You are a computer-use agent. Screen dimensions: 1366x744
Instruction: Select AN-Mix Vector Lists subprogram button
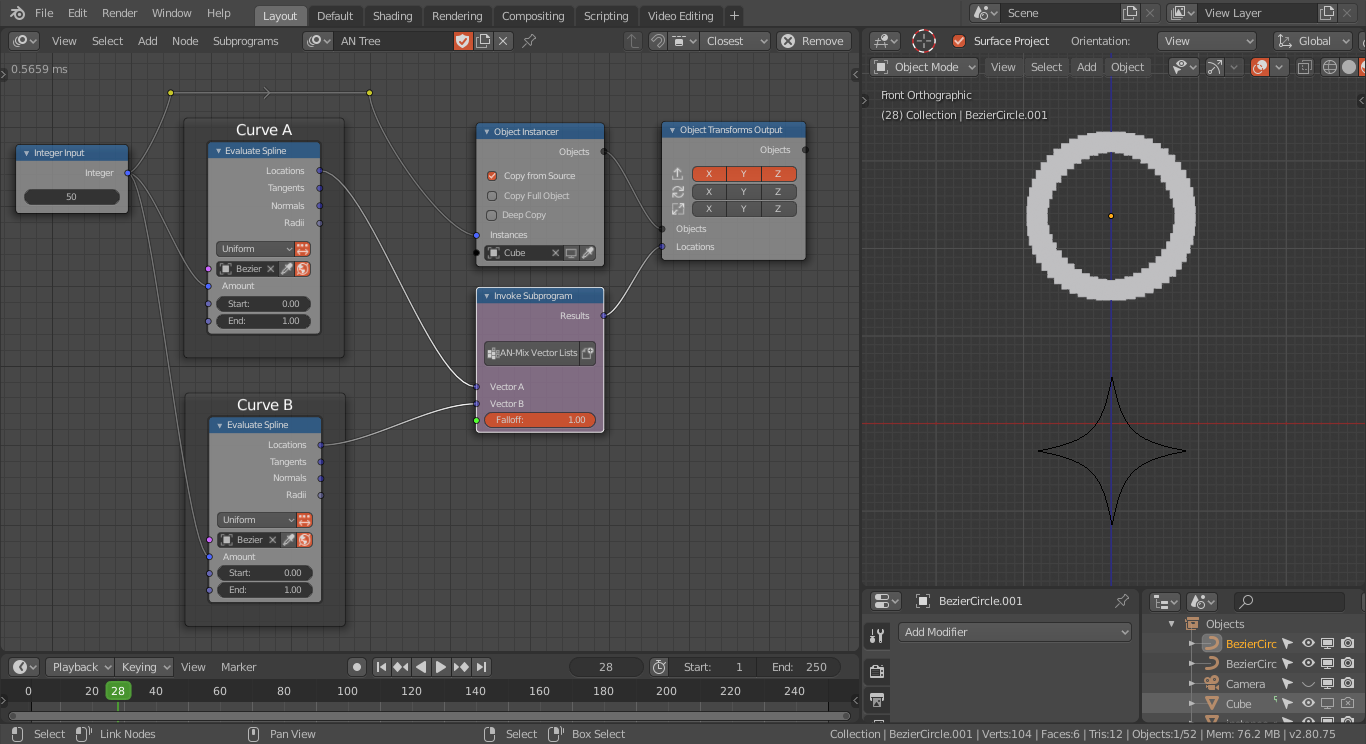[532, 353]
